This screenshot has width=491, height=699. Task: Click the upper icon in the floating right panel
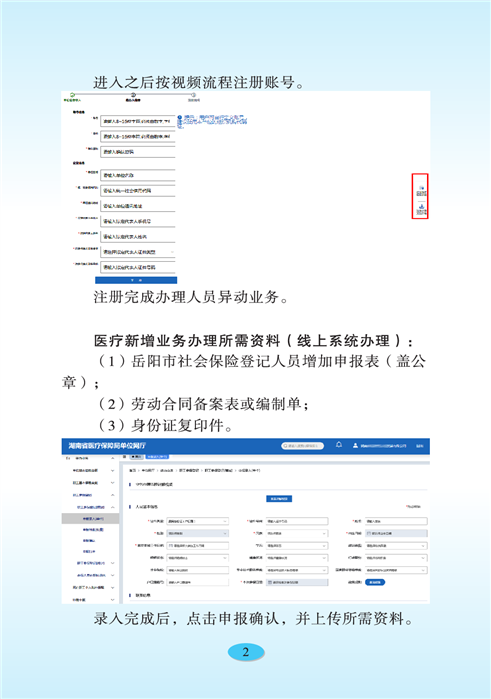pos(421,188)
